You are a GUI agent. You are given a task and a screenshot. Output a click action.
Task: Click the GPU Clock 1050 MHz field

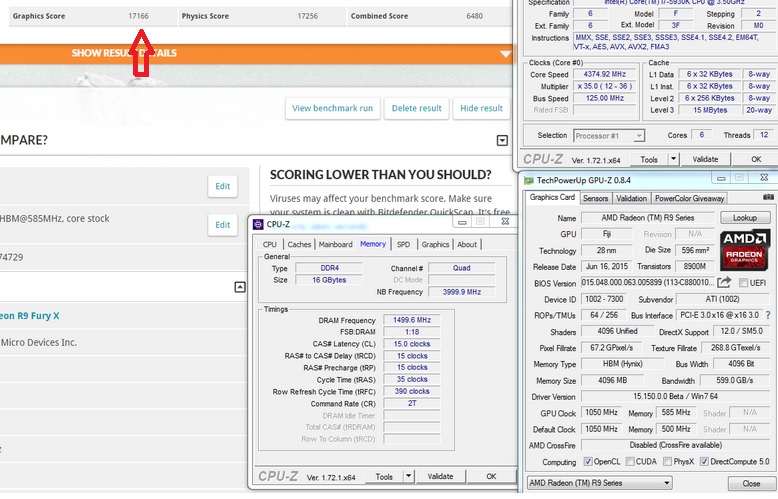(x=600, y=412)
